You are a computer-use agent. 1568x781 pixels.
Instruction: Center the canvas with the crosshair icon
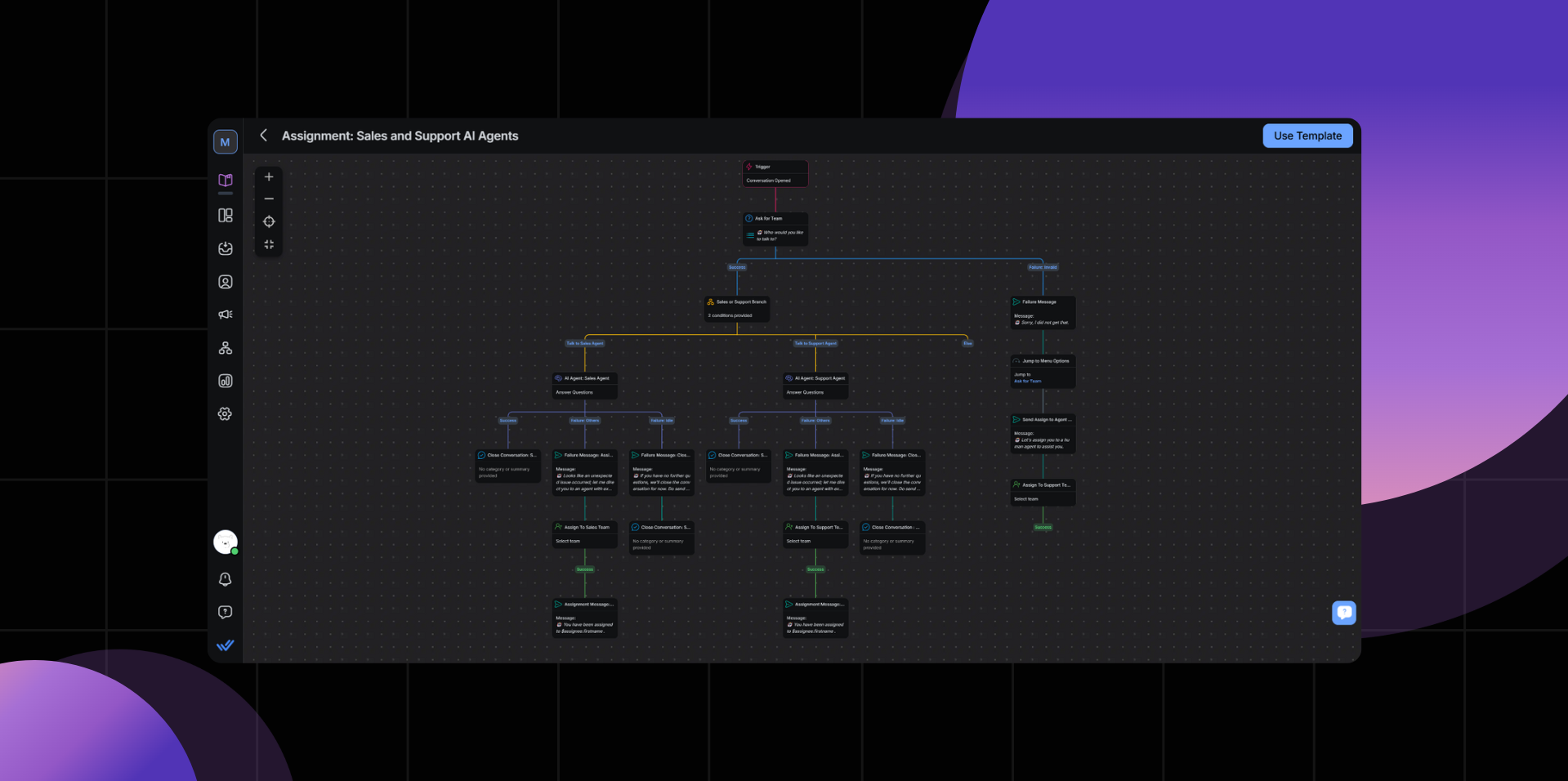pos(269,221)
